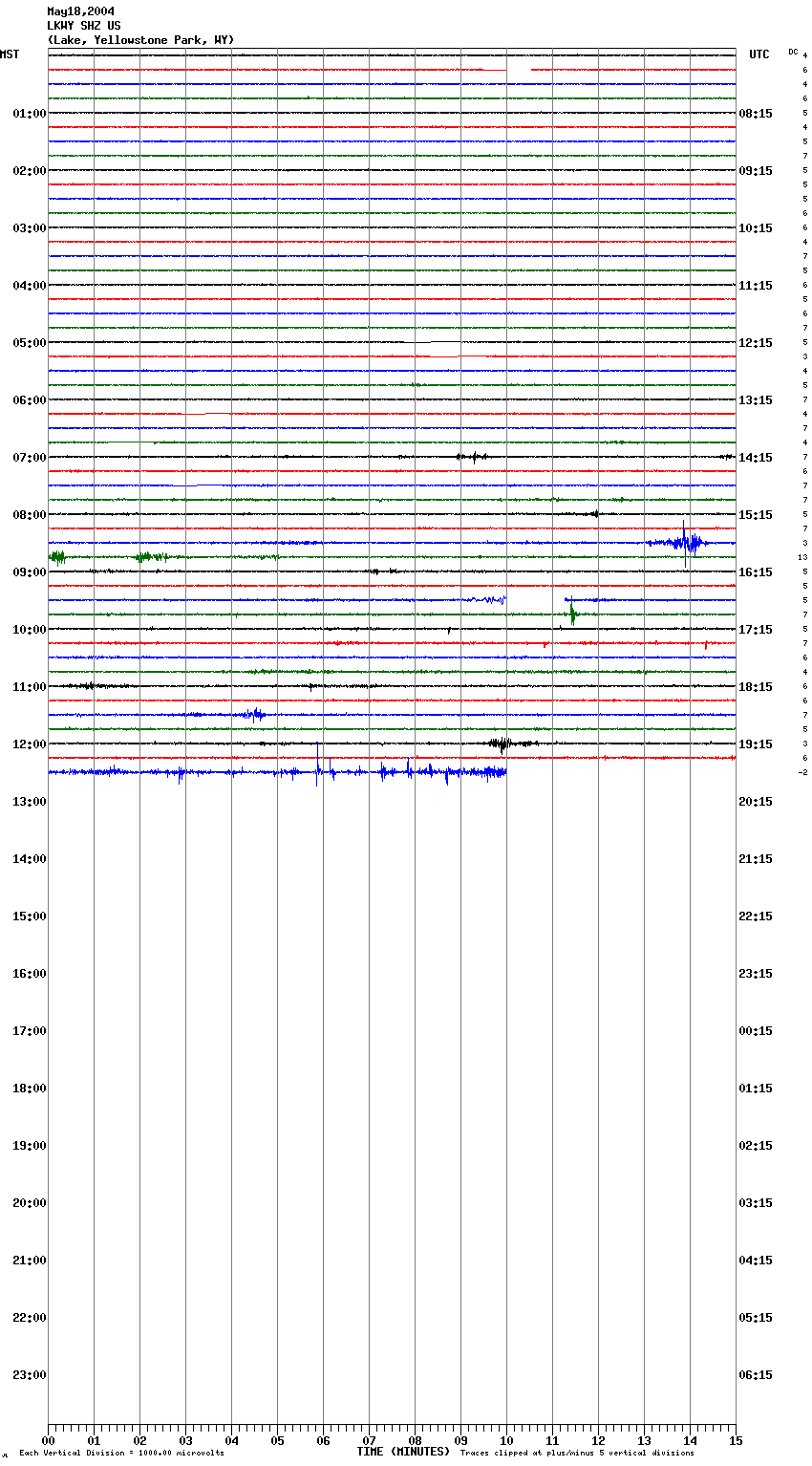Click the DC offset value -2
This screenshot has width=812, height=1466.
click(803, 772)
